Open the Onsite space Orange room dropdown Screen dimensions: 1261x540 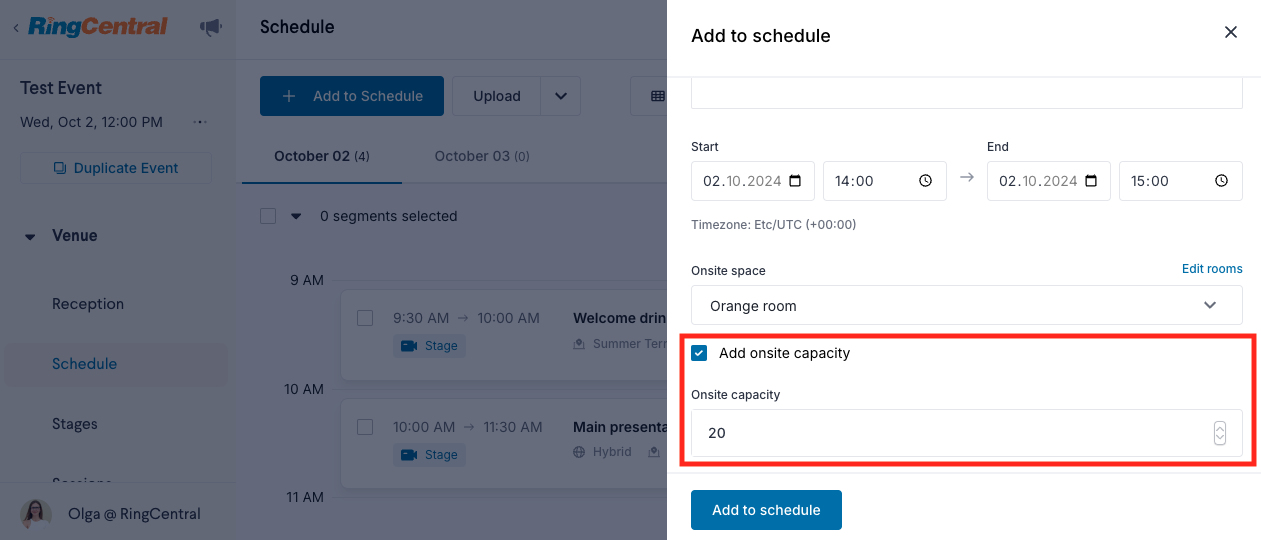coord(966,305)
